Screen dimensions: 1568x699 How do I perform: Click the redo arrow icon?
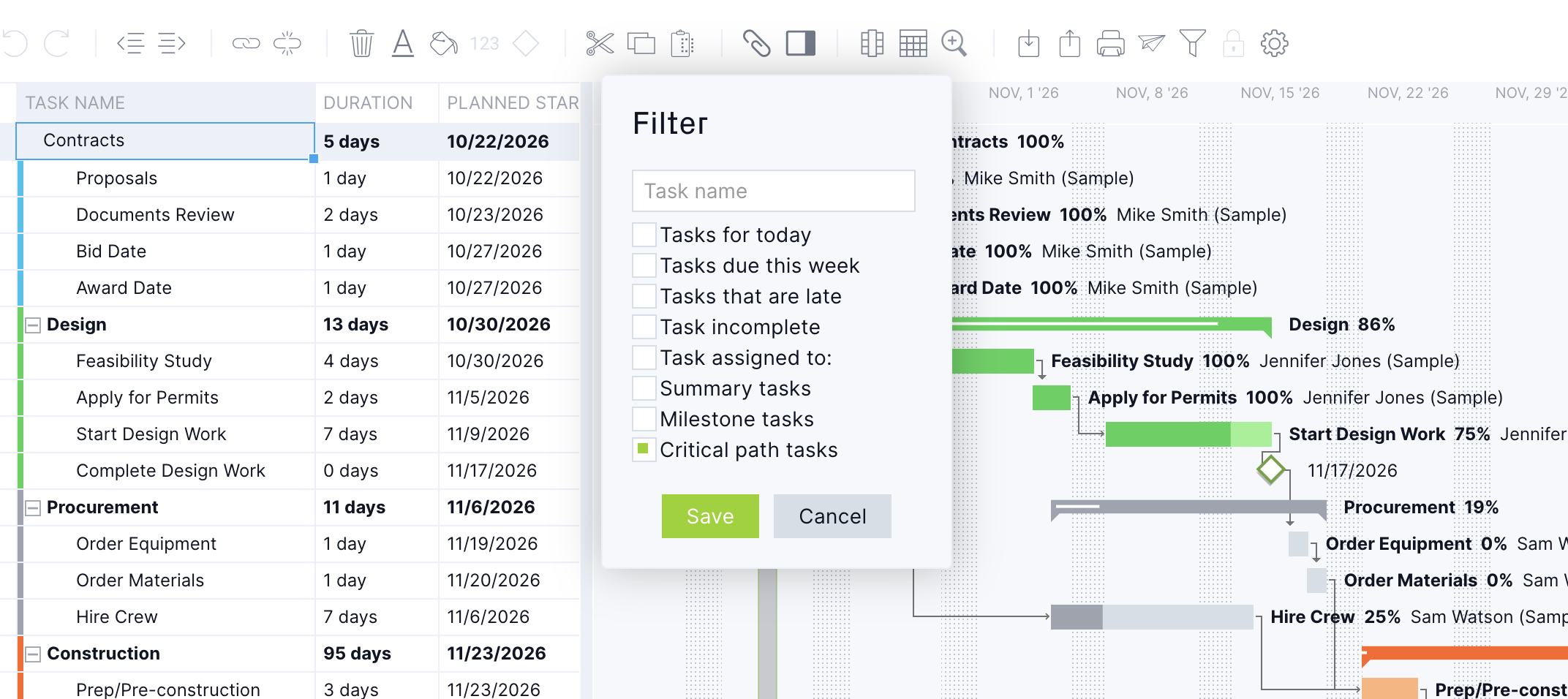tap(57, 43)
